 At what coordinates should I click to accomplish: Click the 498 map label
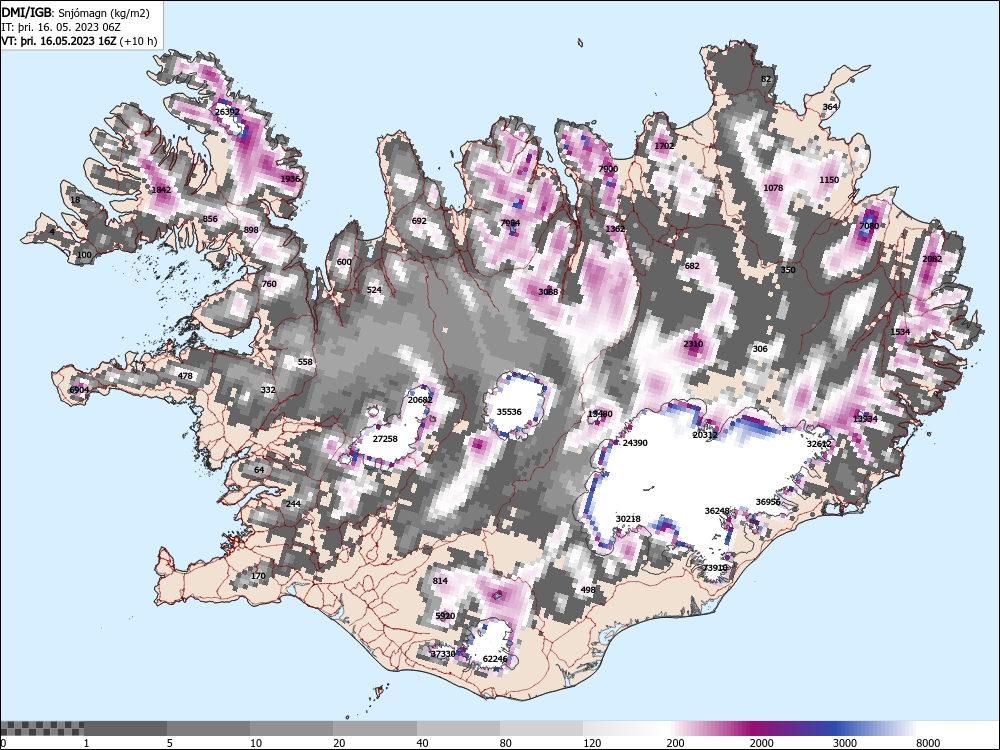[x=588, y=591]
